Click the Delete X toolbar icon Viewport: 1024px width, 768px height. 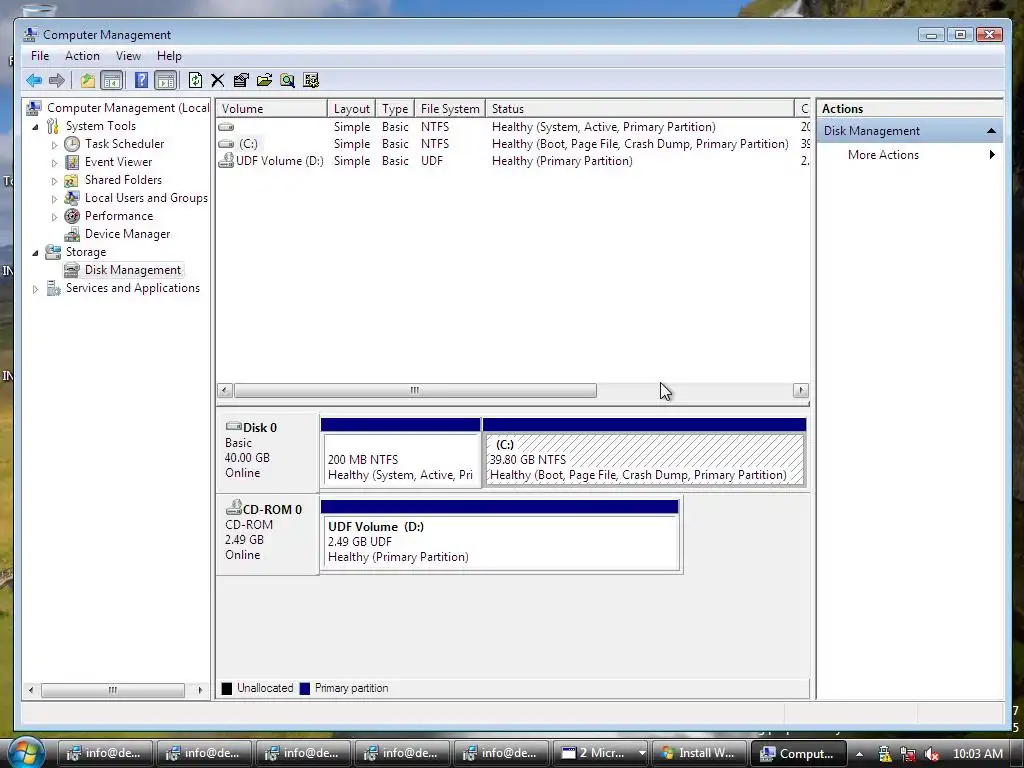click(217, 80)
